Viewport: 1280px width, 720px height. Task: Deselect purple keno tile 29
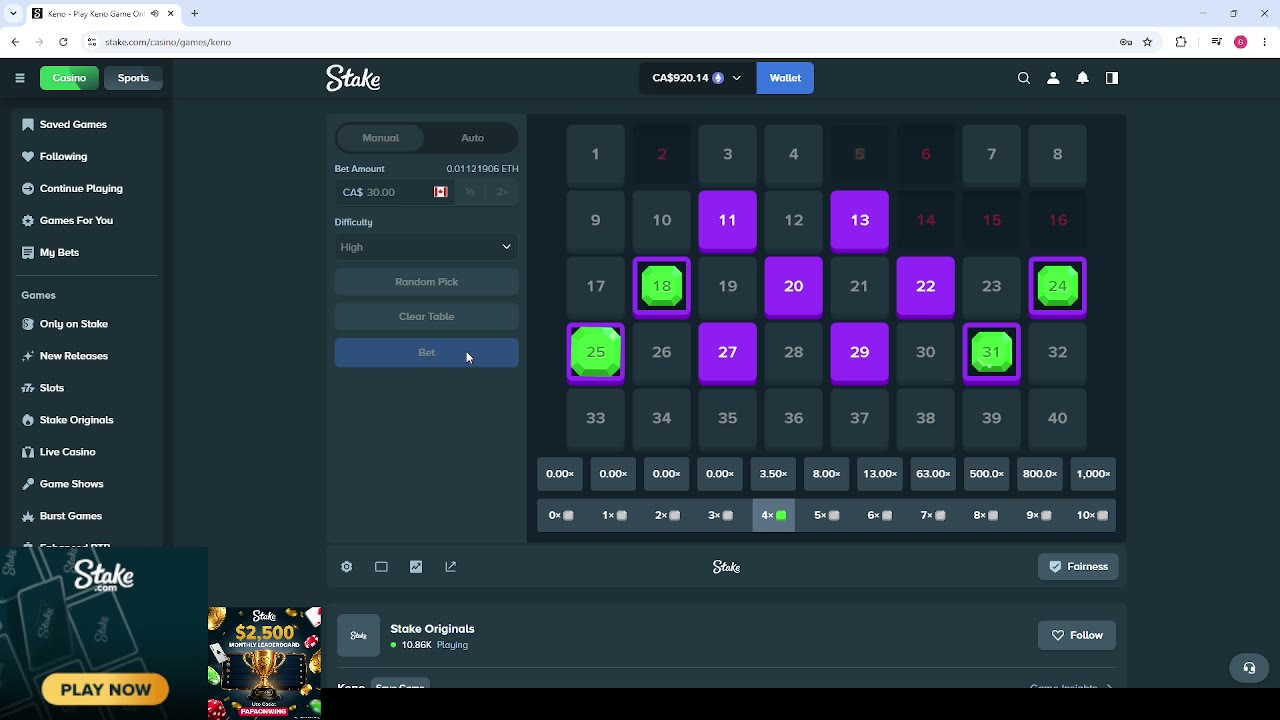pyautogui.click(x=860, y=352)
